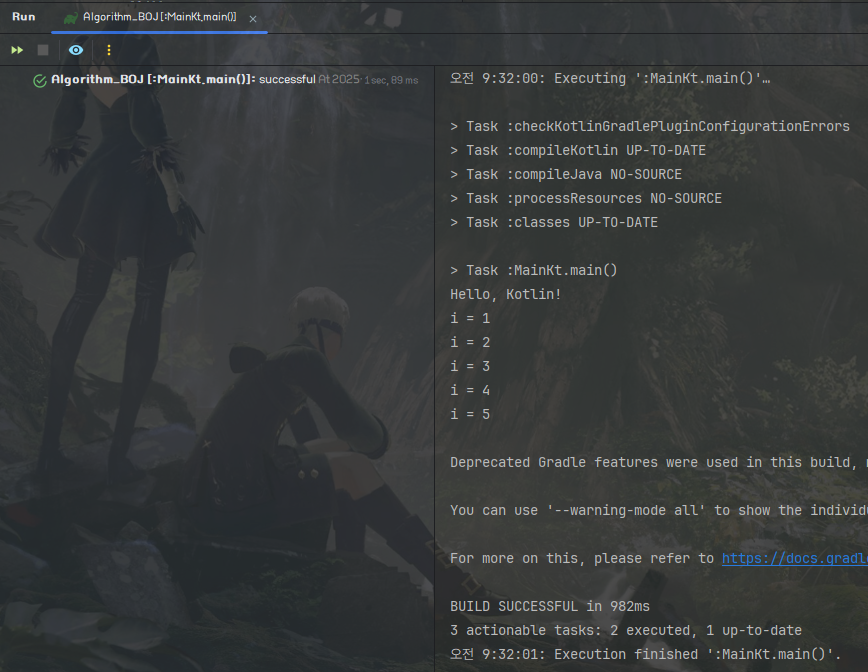The width and height of the screenshot is (868, 672).
Task: Click the 'i = 4' output line
Action: pos(470,390)
